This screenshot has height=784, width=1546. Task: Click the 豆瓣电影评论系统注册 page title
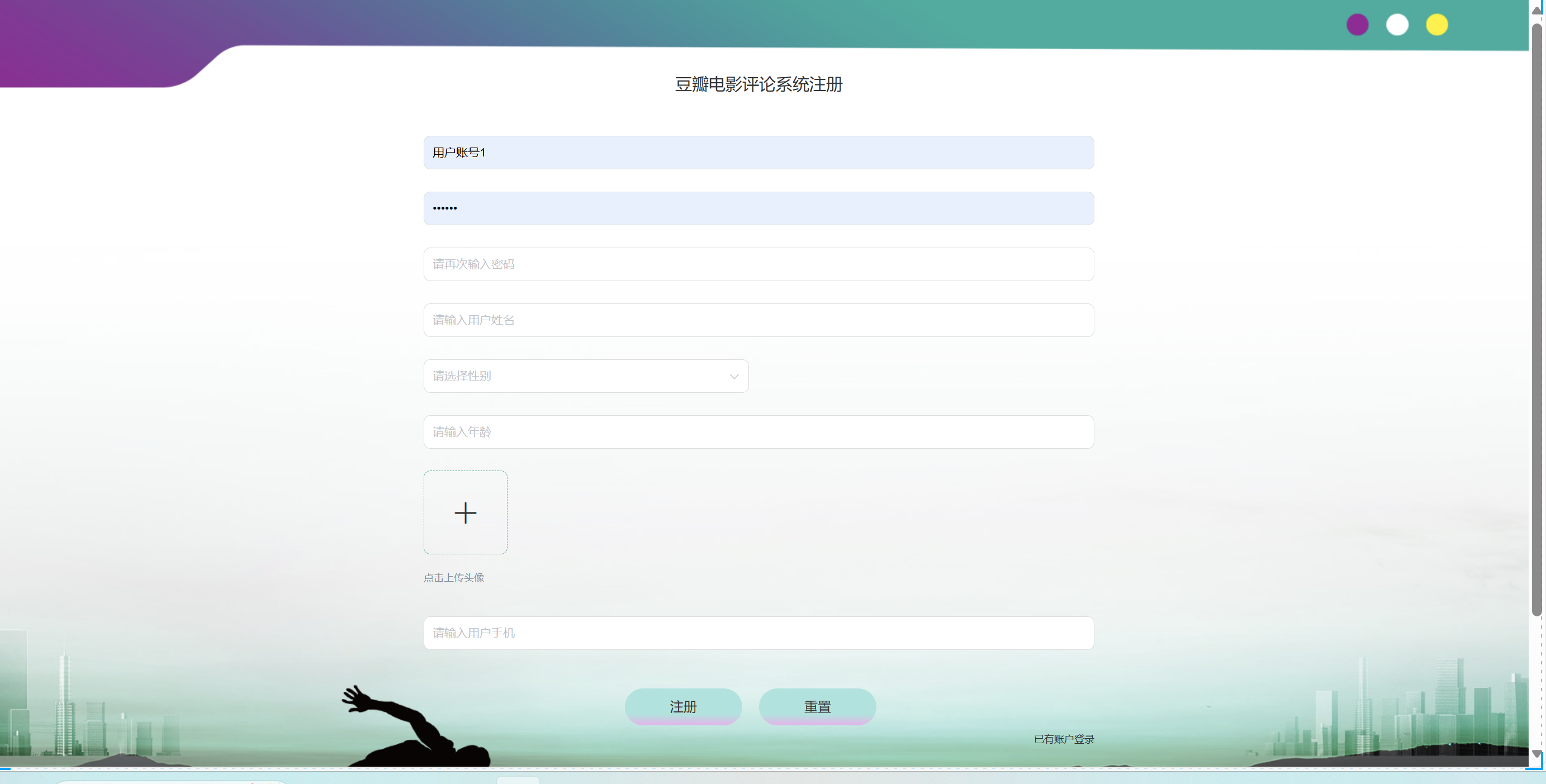(x=758, y=84)
